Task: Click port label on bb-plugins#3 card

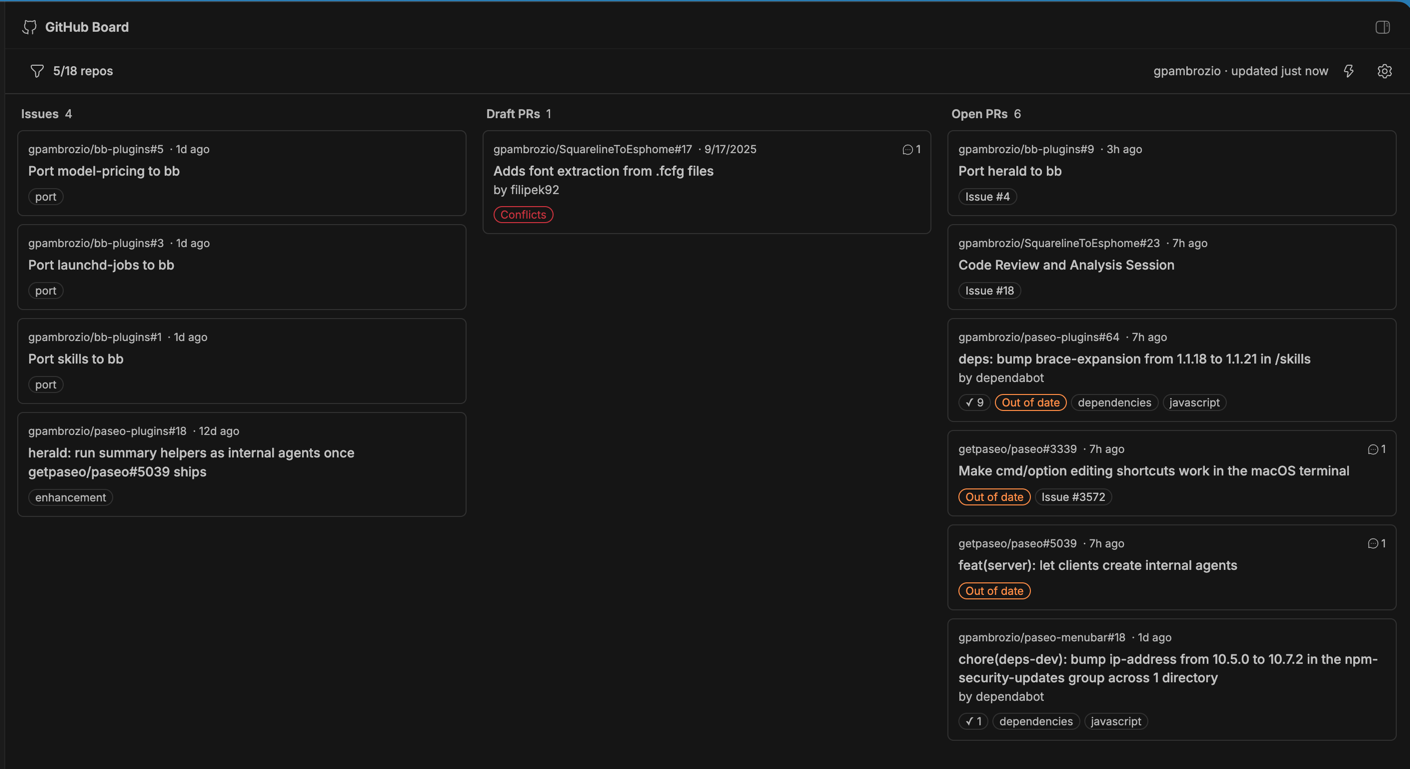Action: 46,291
